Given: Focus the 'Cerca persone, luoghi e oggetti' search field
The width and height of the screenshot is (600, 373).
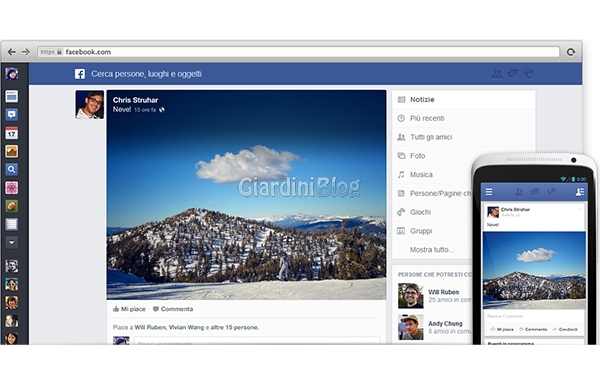Looking at the screenshot, I should (146, 74).
